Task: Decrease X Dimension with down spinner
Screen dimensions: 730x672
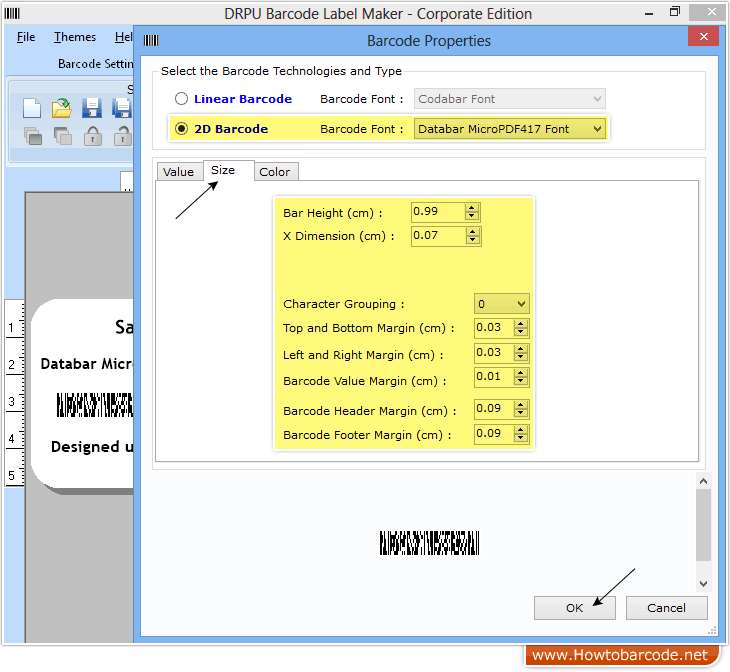Action: point(473,240)
